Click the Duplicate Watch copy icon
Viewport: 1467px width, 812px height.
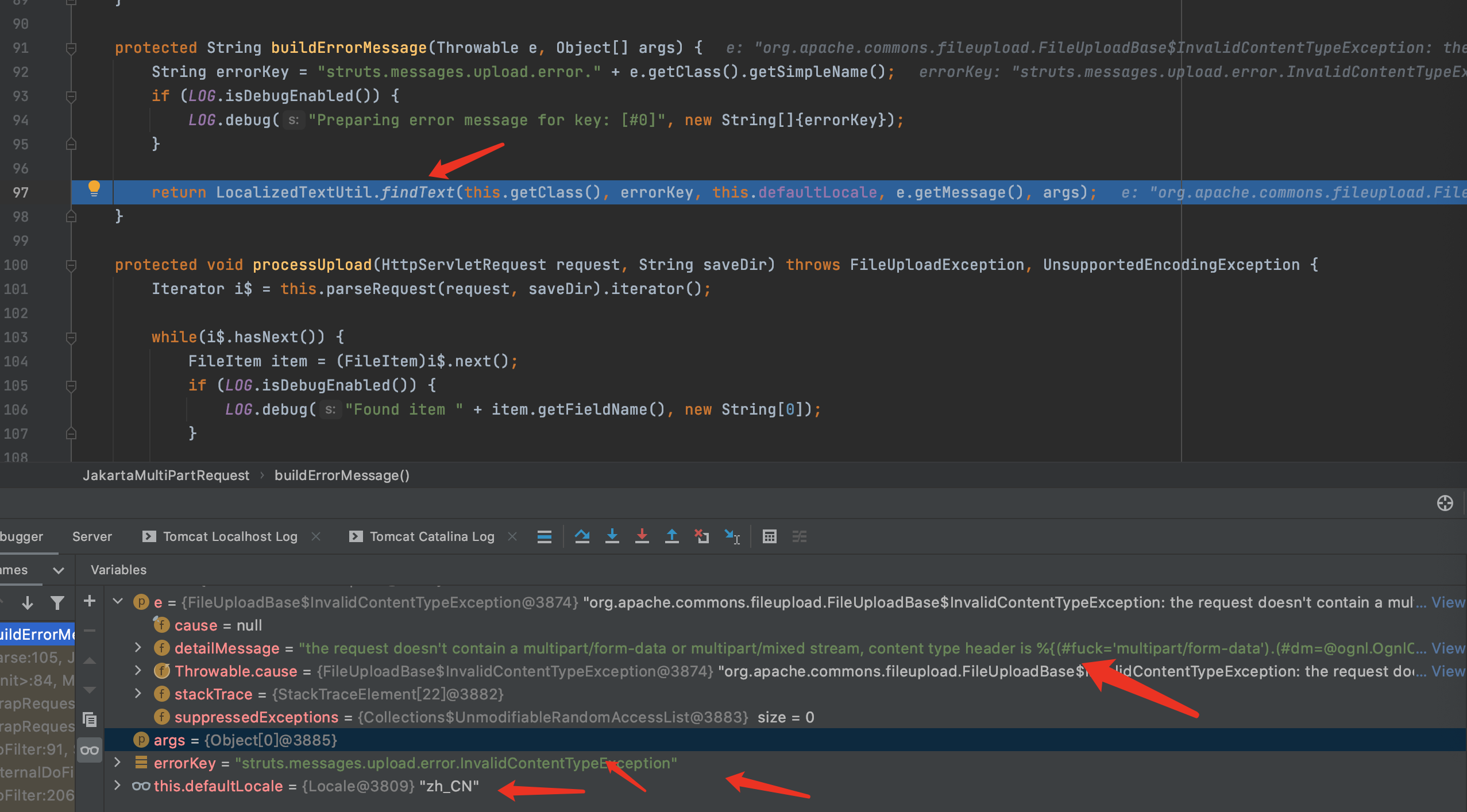point(90,720)
